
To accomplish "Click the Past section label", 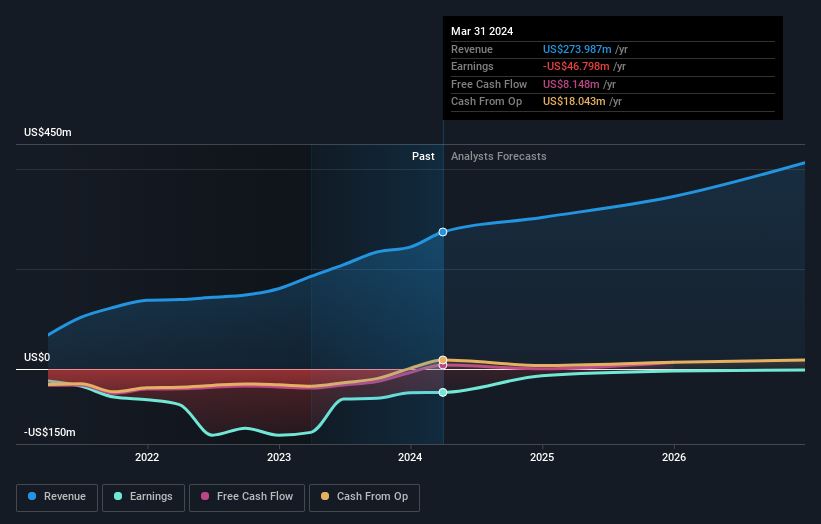I will [423, 157].
